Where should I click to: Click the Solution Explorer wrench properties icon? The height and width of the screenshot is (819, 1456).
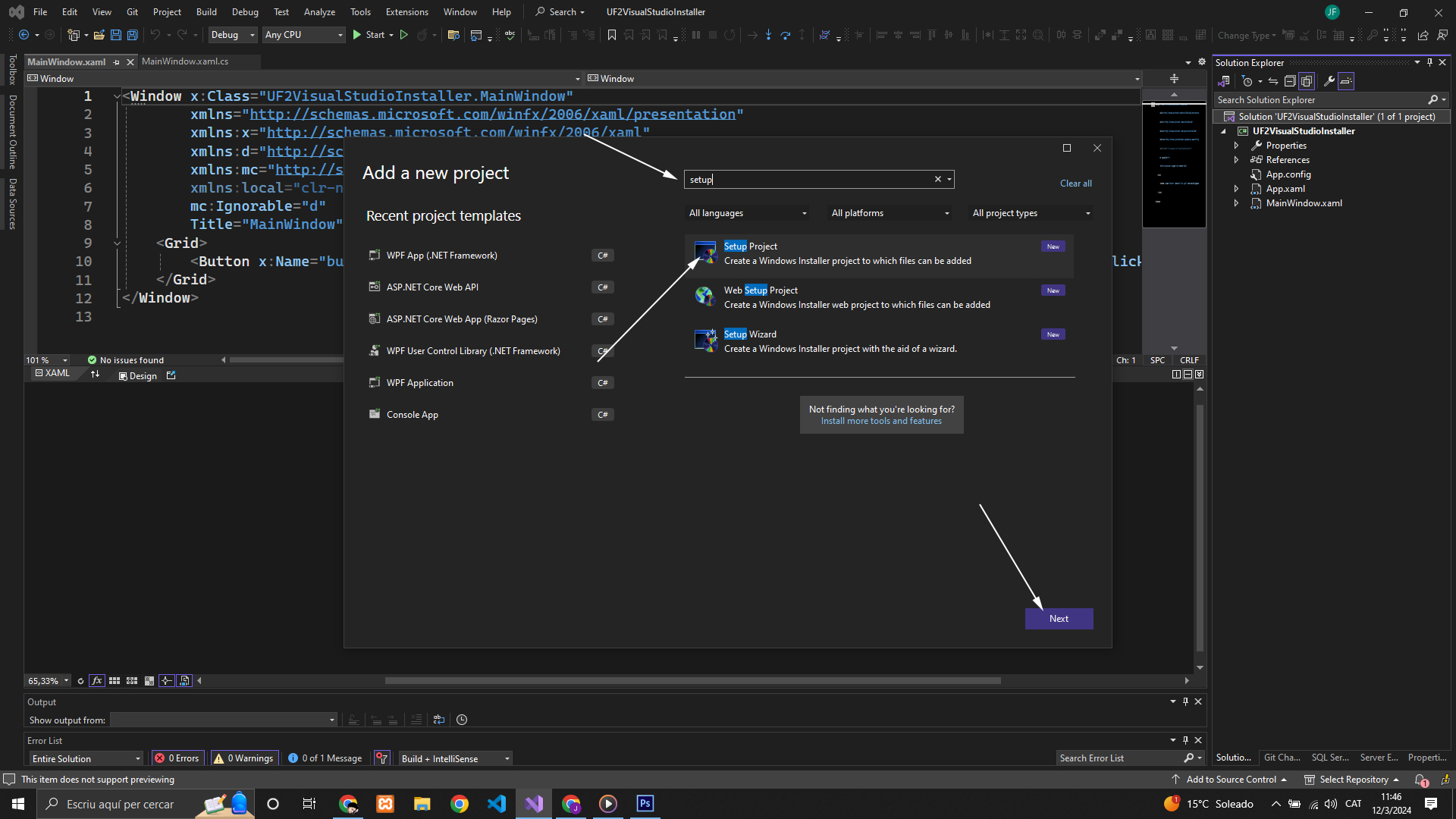[1329, 81]
